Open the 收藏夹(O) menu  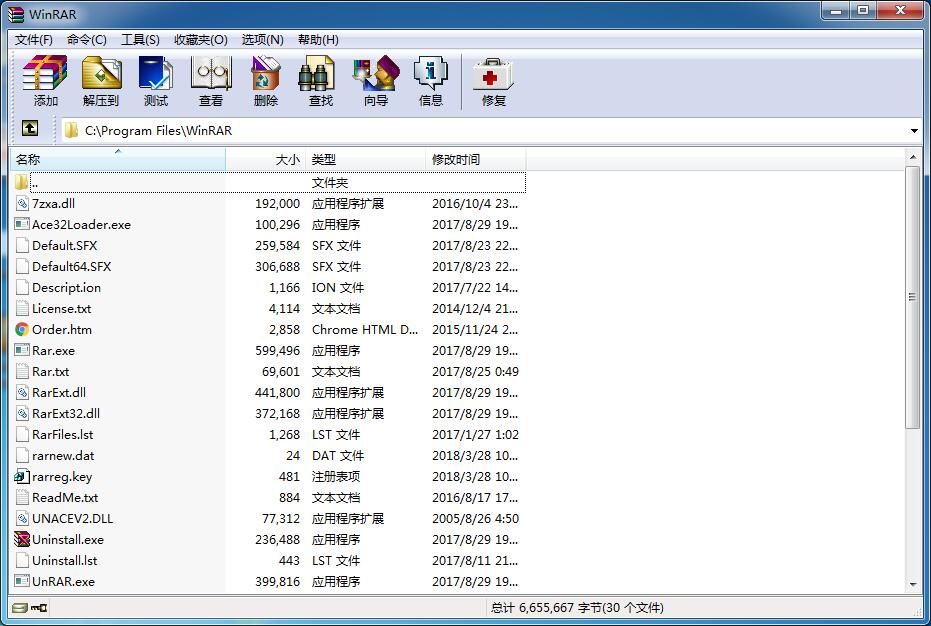201,40
